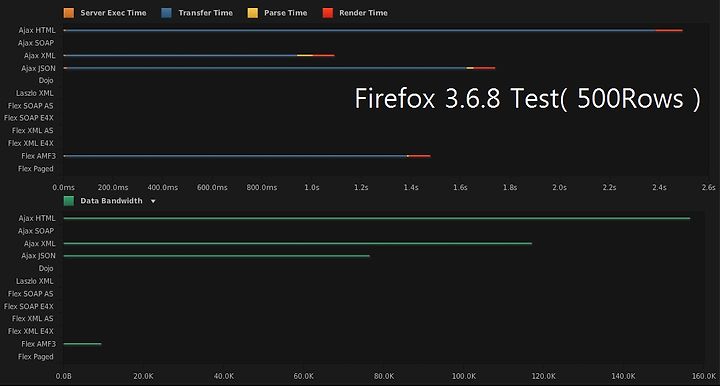Image resolution: width=720 pixels, height=386 pixels.
Task: Select the Render Time legend label
Action: (x=363, y=13)
